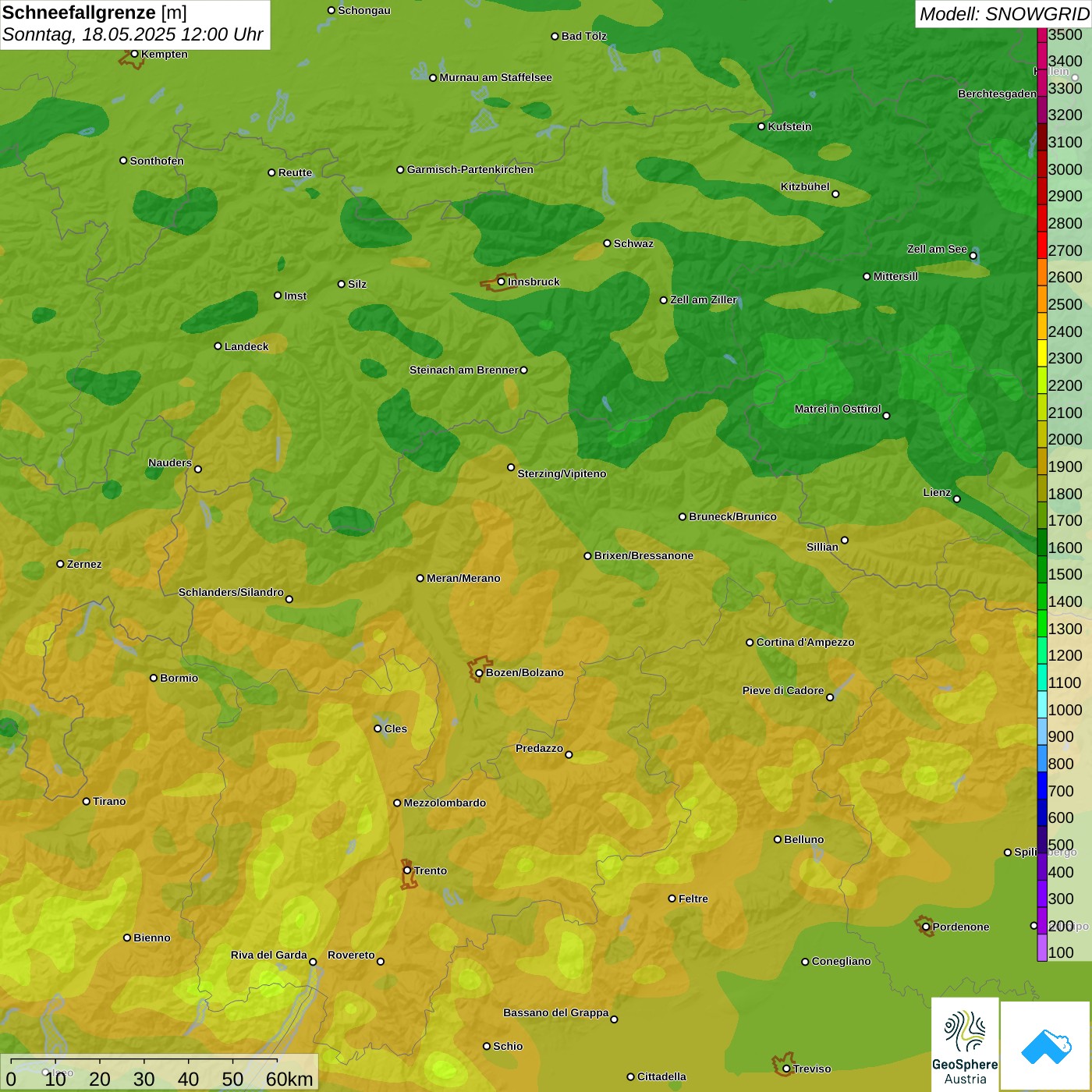Click the 1600 m dark green legend swatch
1092x1092 pixels.
coord(1042,543)
